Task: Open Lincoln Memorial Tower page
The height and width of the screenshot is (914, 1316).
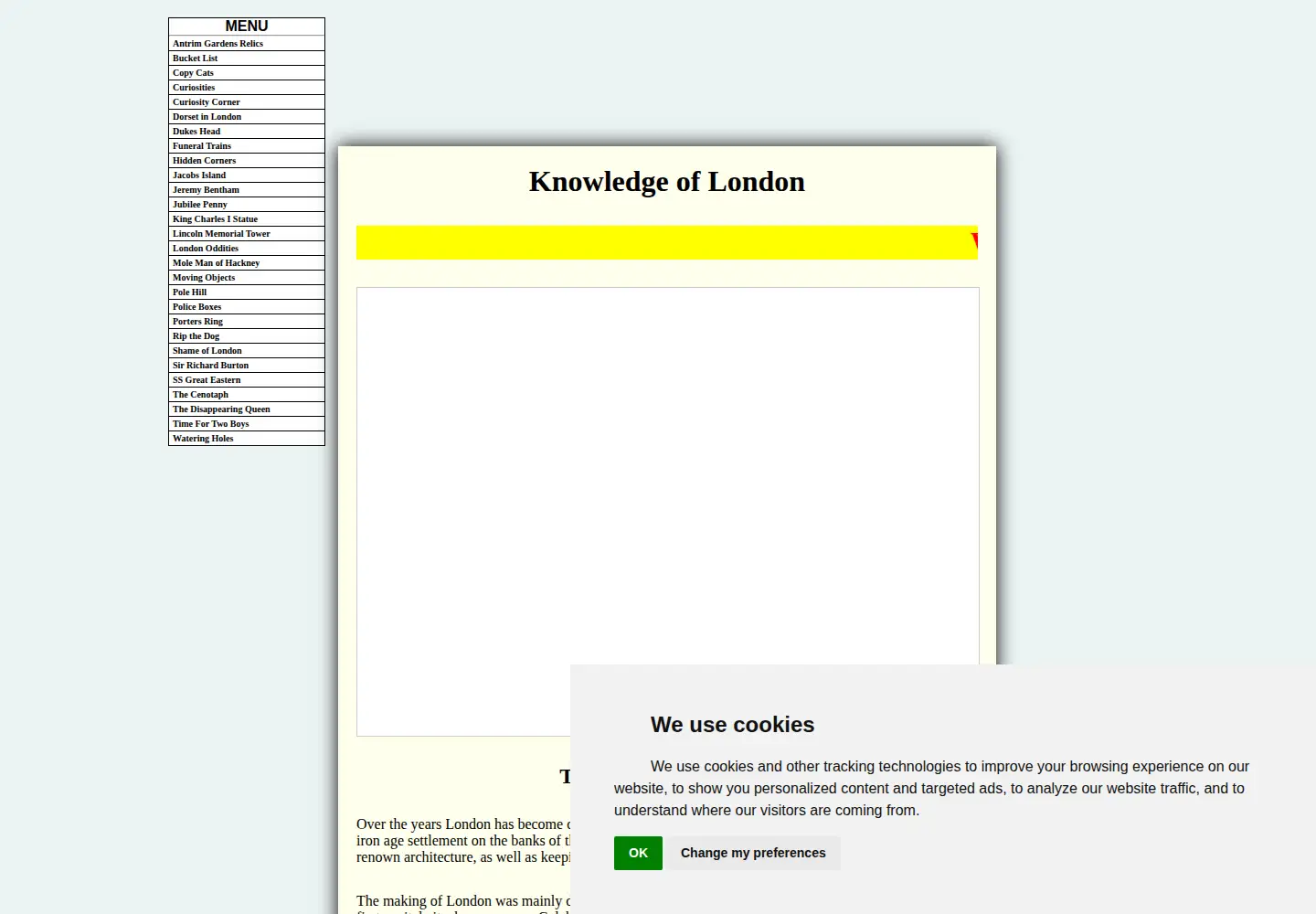Action: (247, 234)
